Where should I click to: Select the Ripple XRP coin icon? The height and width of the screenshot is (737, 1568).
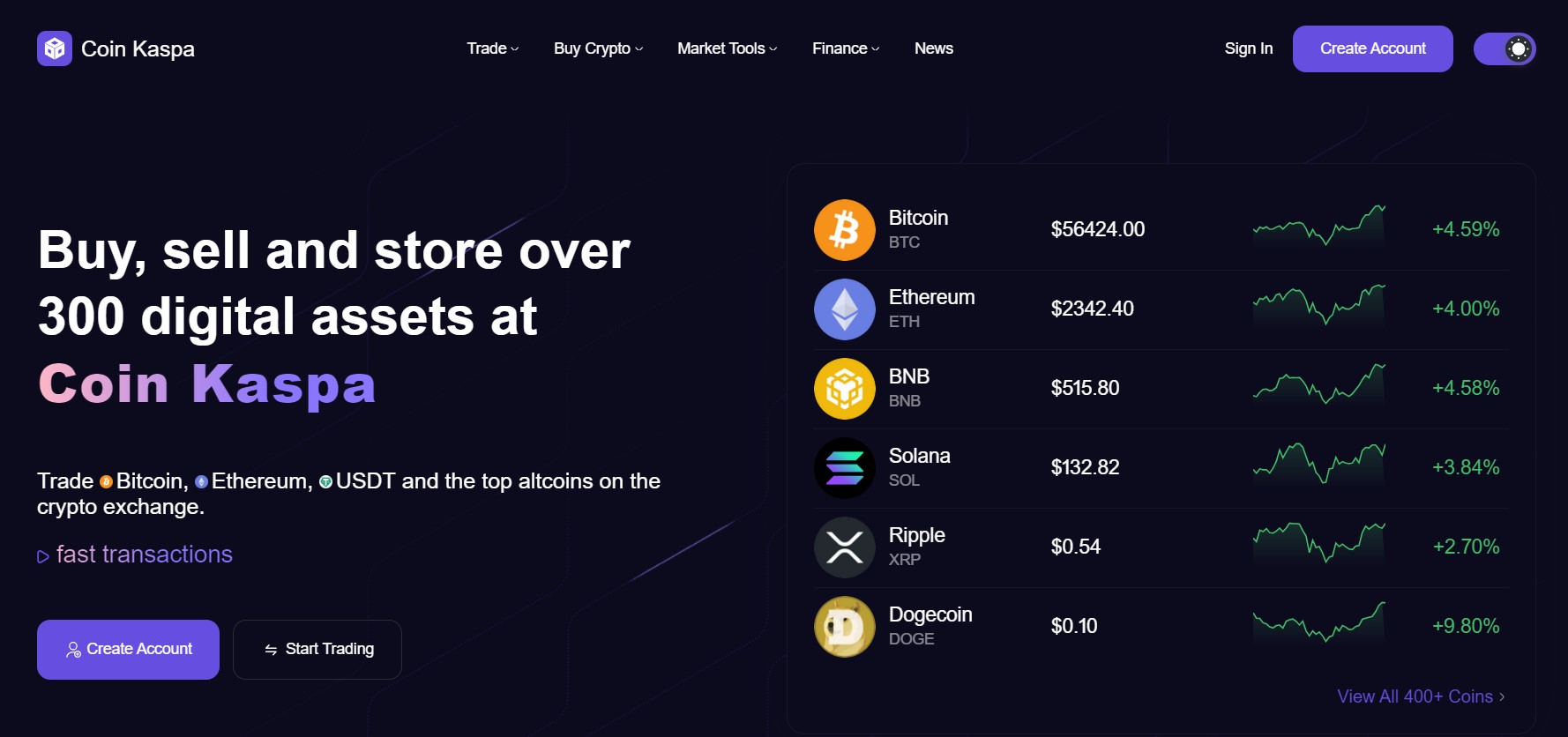click(845, 547)
